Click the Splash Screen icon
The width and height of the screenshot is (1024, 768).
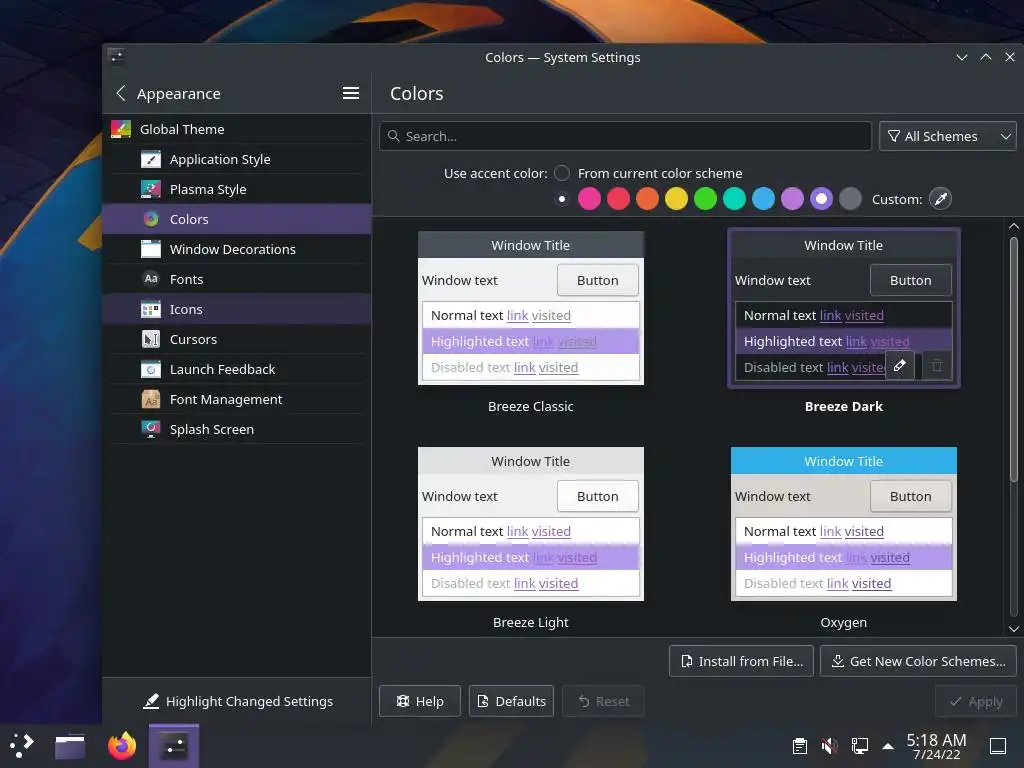coord(151,429)
